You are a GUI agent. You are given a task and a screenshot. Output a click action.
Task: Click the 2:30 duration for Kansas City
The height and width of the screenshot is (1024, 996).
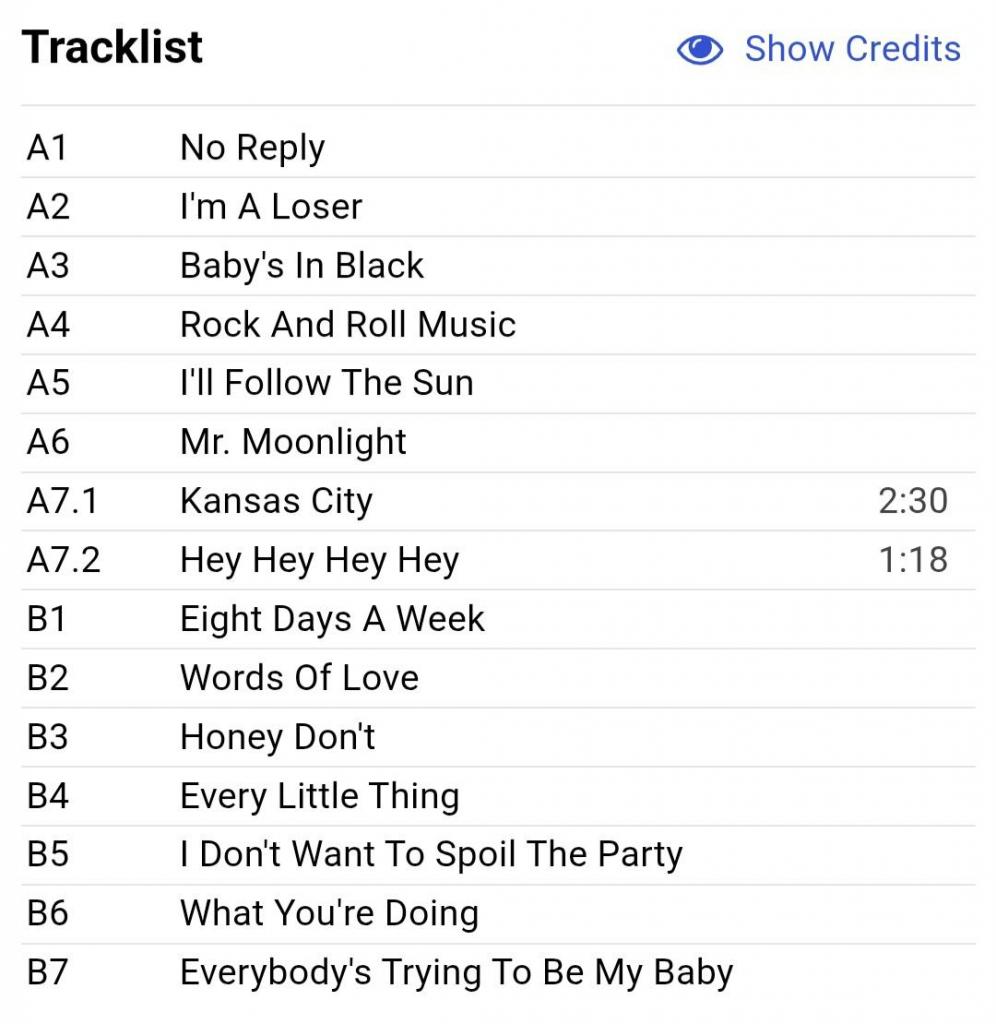coord(913,501)
